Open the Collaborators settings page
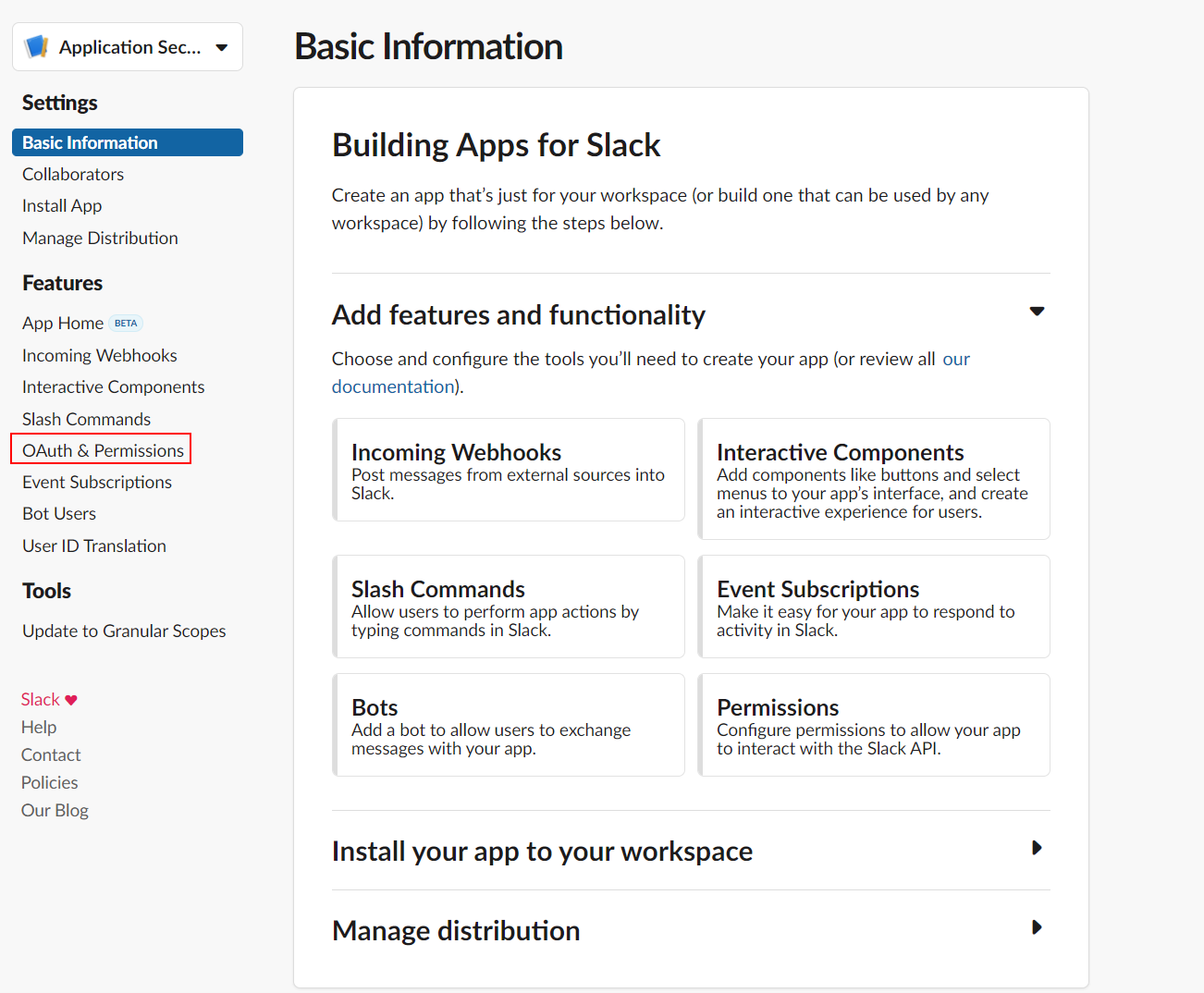 (73, 174)
